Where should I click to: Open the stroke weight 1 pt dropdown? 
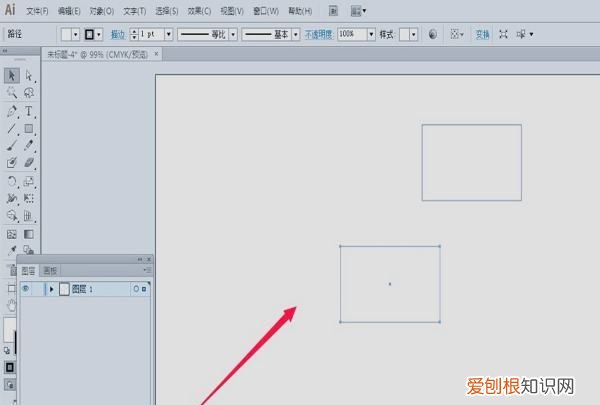pyautogui.click(x=168, y=33)
